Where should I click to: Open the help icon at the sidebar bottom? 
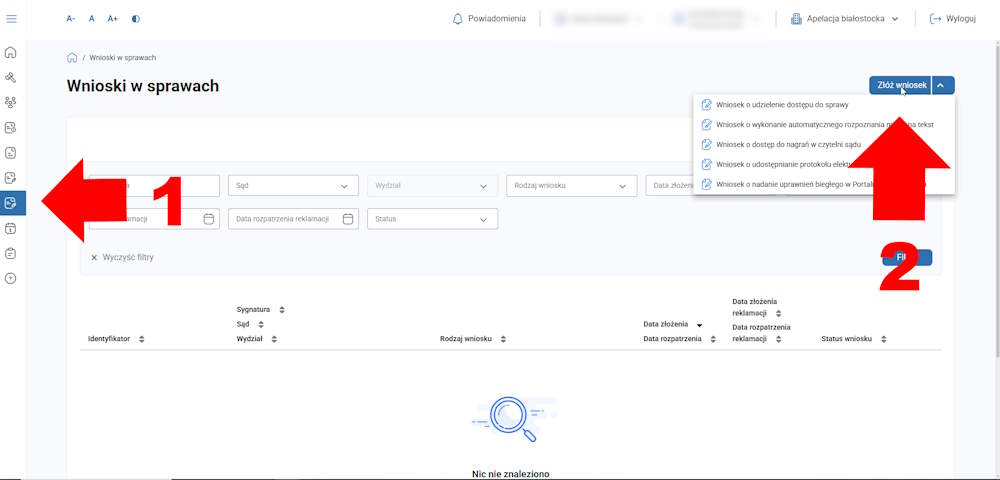click(11, 278)
